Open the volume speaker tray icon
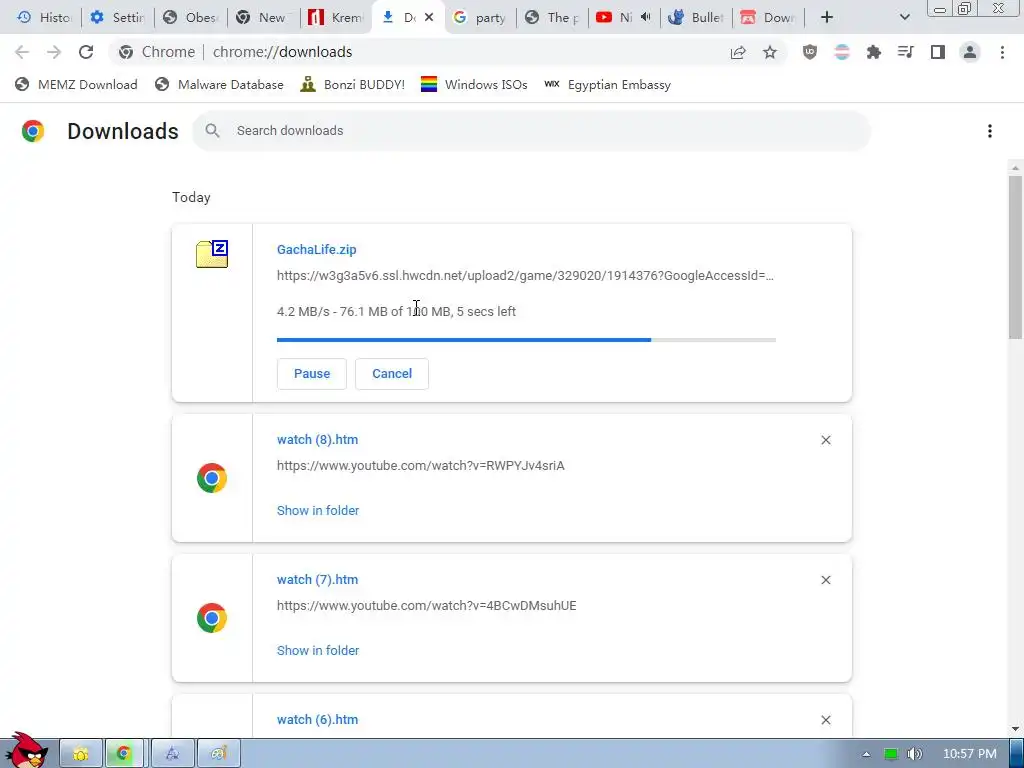The height and width of the screenshot is (768, 1024). 914,754
